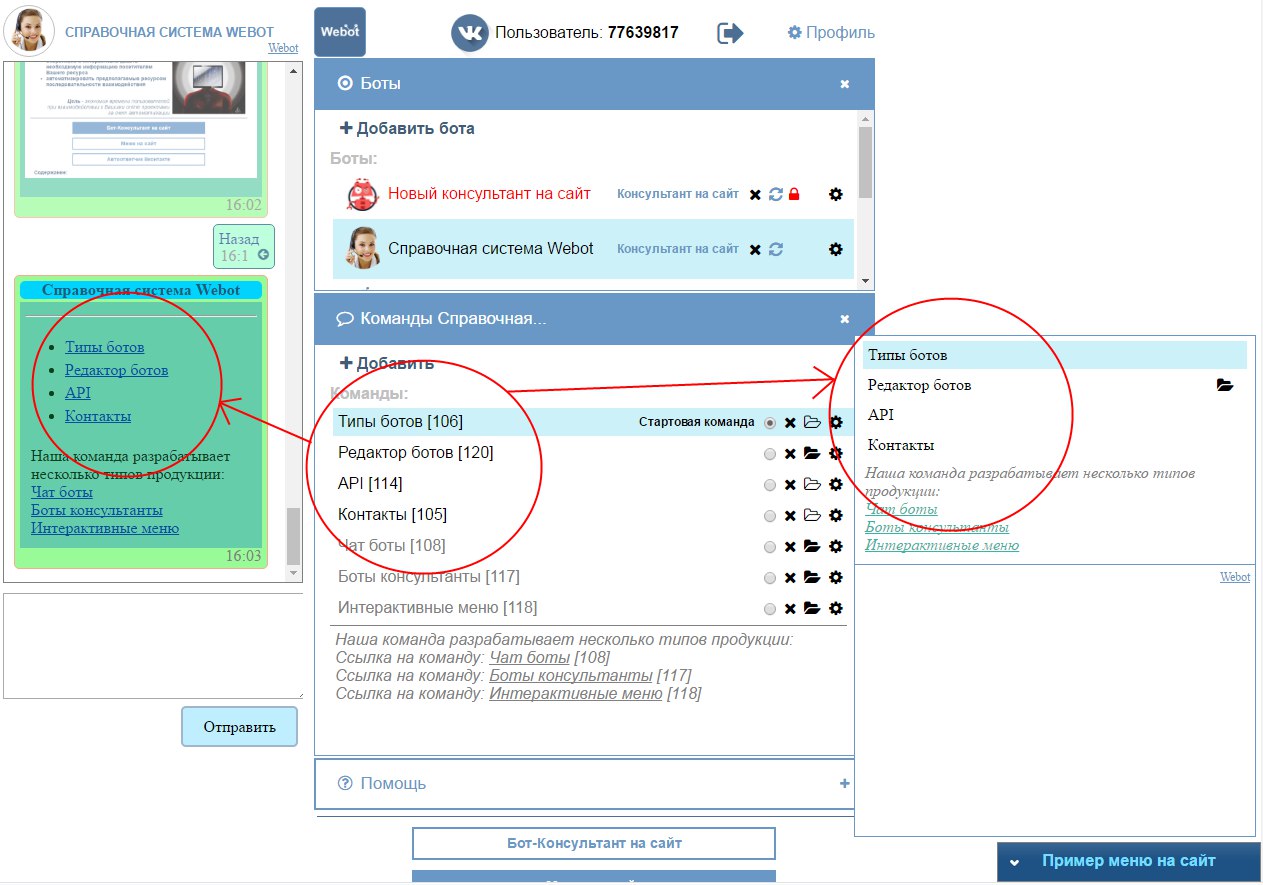Delete the Новый консультант на сайт bot
The height and width of the screenshot is (885, 1263).
755,194
